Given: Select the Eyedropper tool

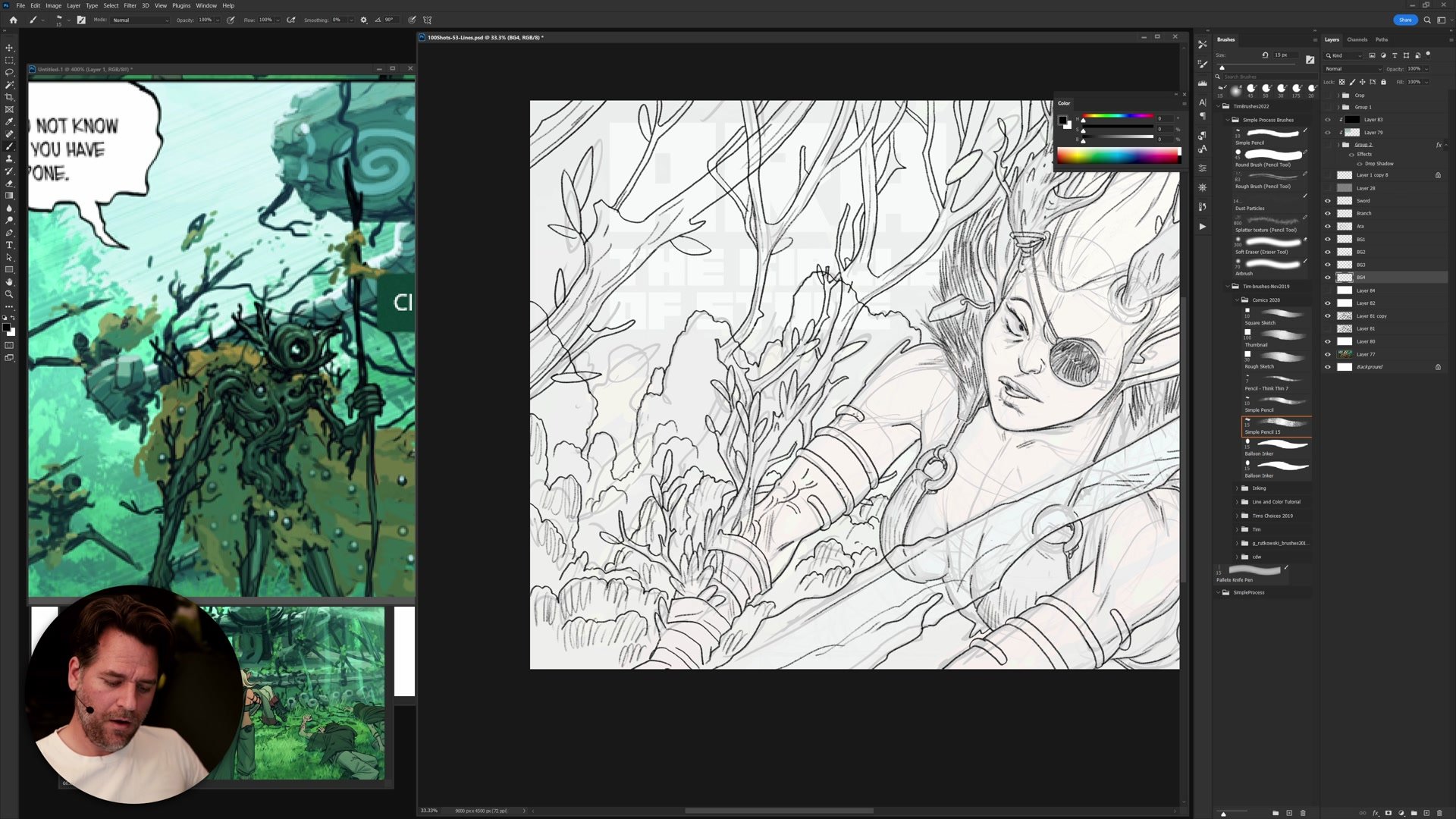Looking at the screenshot, I should (9, 121).
